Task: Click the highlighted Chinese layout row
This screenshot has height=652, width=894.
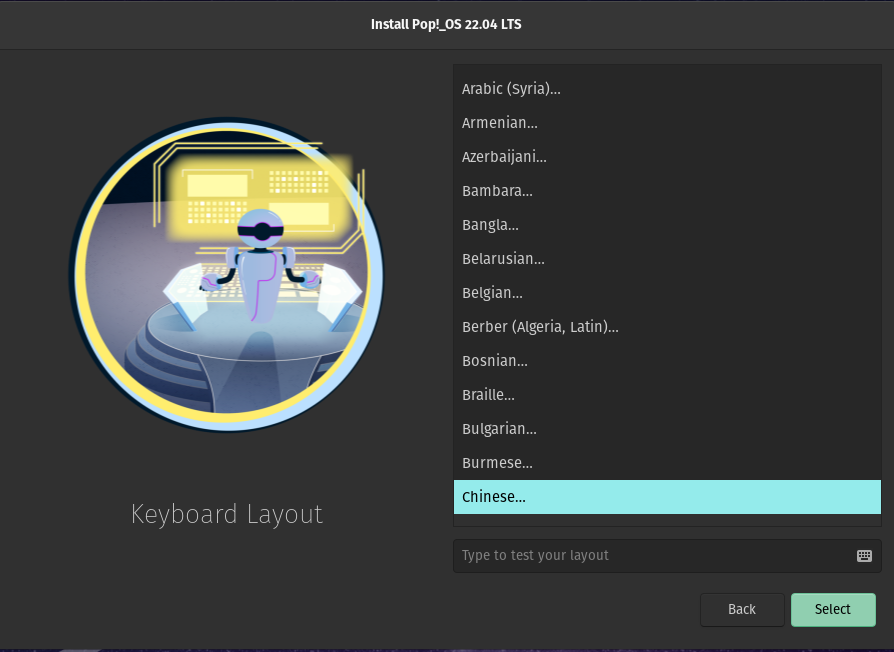Action: [667, 497]
